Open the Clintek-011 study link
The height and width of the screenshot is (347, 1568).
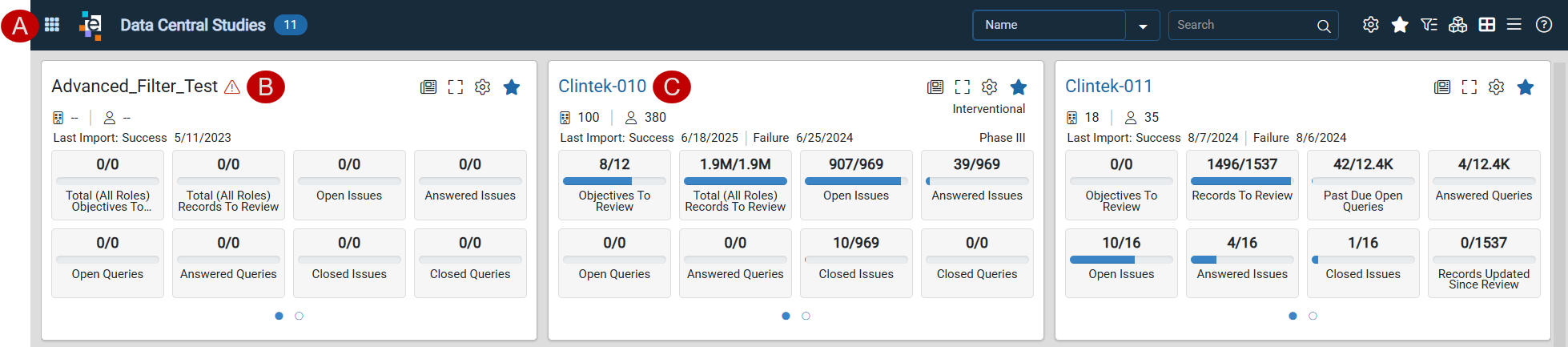[1109, 86]
